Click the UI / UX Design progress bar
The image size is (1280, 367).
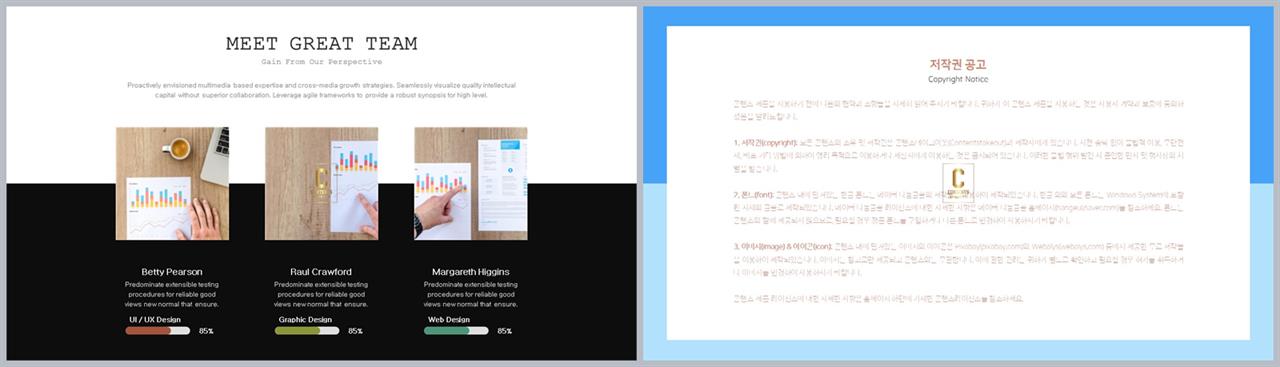158,330
